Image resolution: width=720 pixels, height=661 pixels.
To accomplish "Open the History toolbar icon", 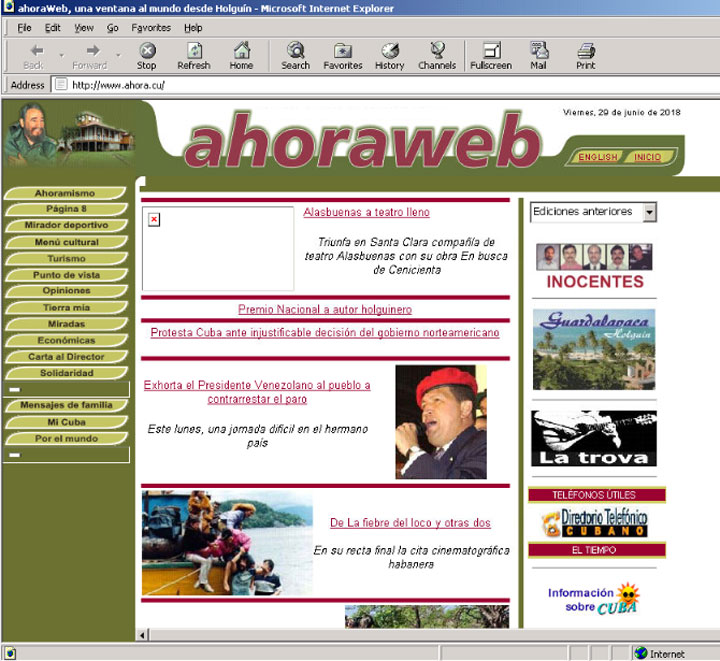I will click(390, 50).
